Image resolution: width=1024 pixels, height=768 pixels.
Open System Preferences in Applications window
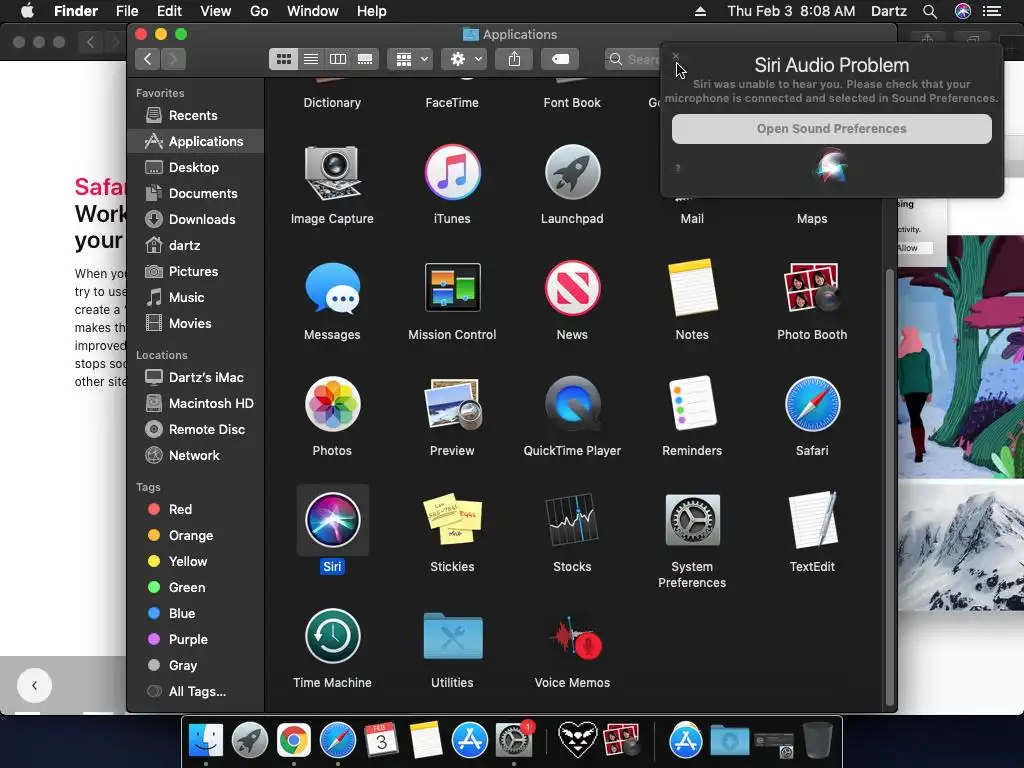pyautogui.click(x=692, y=520)
